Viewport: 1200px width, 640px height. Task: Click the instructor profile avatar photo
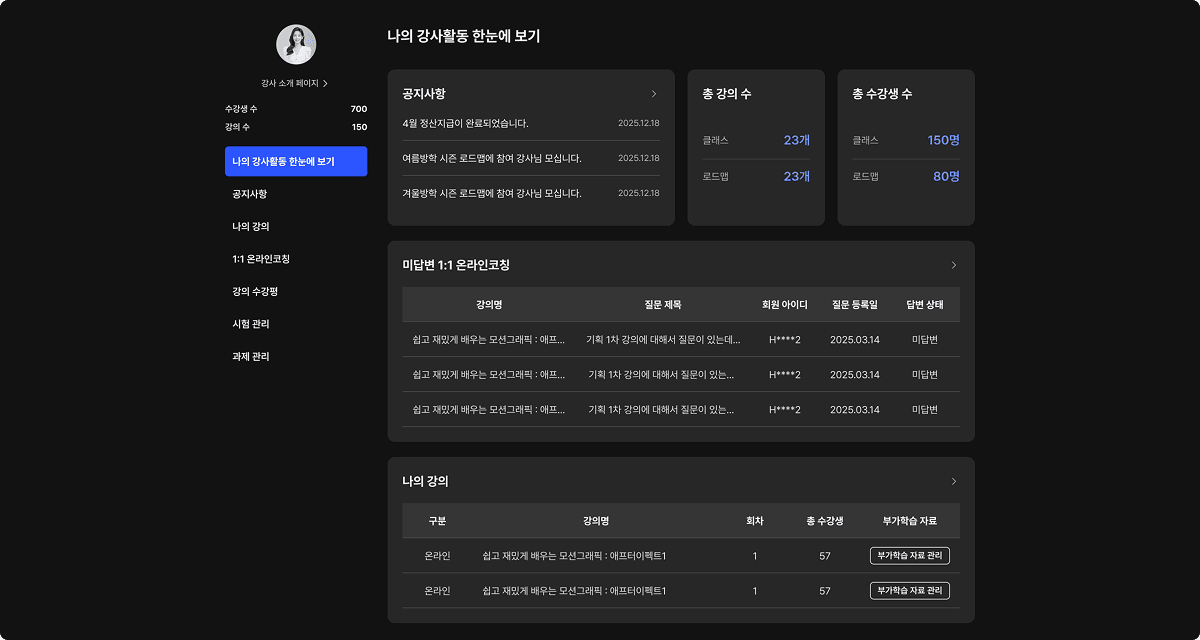pyautogui.click(x=296, y=45)
